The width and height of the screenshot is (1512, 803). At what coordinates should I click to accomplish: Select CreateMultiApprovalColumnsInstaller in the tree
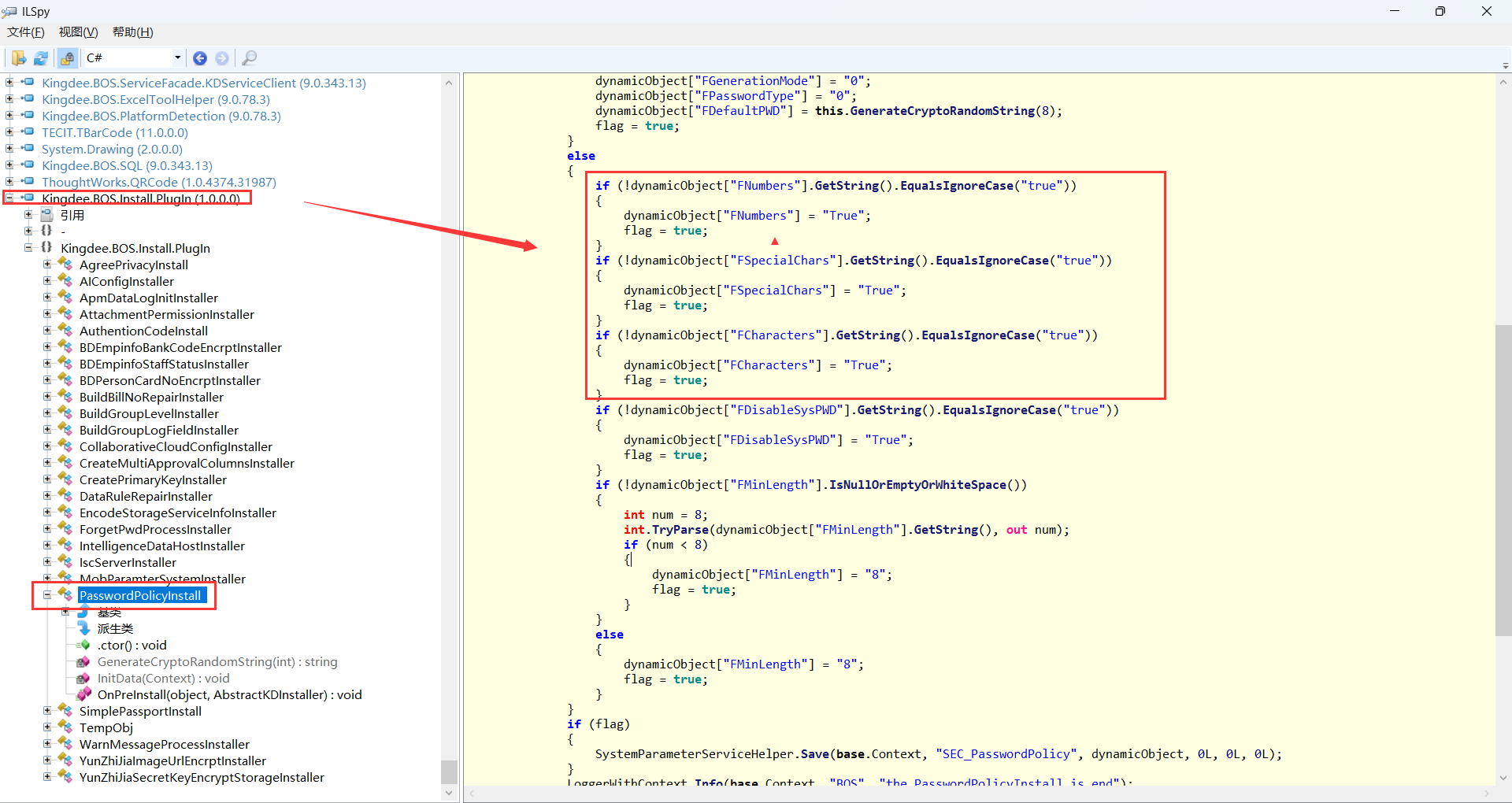[x=187, y=463]
